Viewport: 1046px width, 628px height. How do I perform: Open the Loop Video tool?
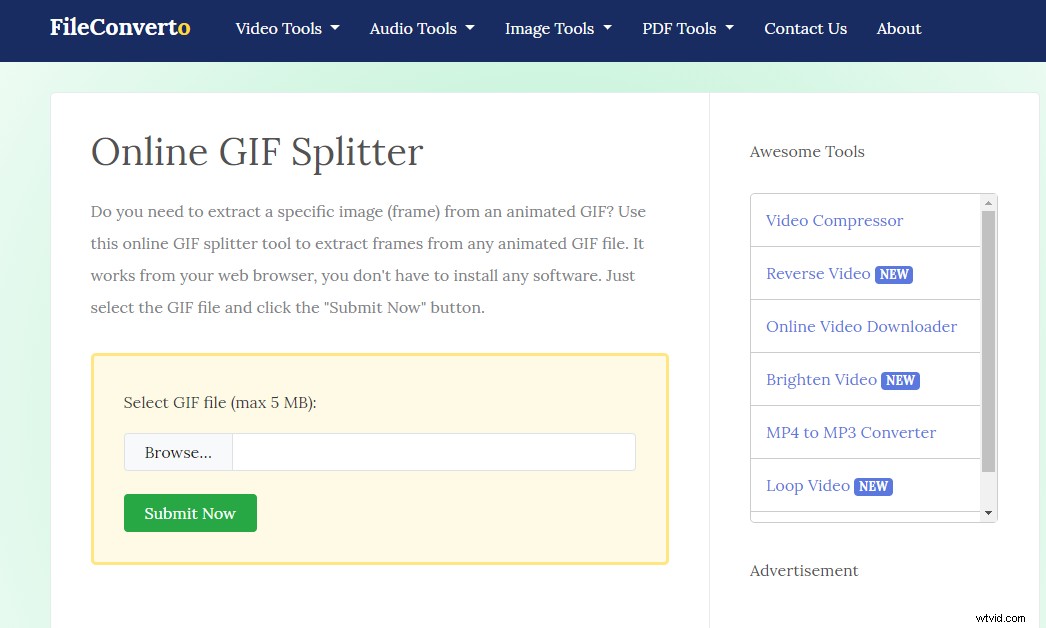tap(807, 485)
